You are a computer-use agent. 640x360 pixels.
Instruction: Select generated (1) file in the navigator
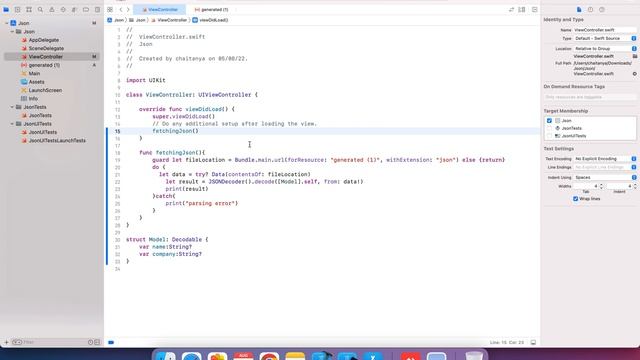click(44, 65)
